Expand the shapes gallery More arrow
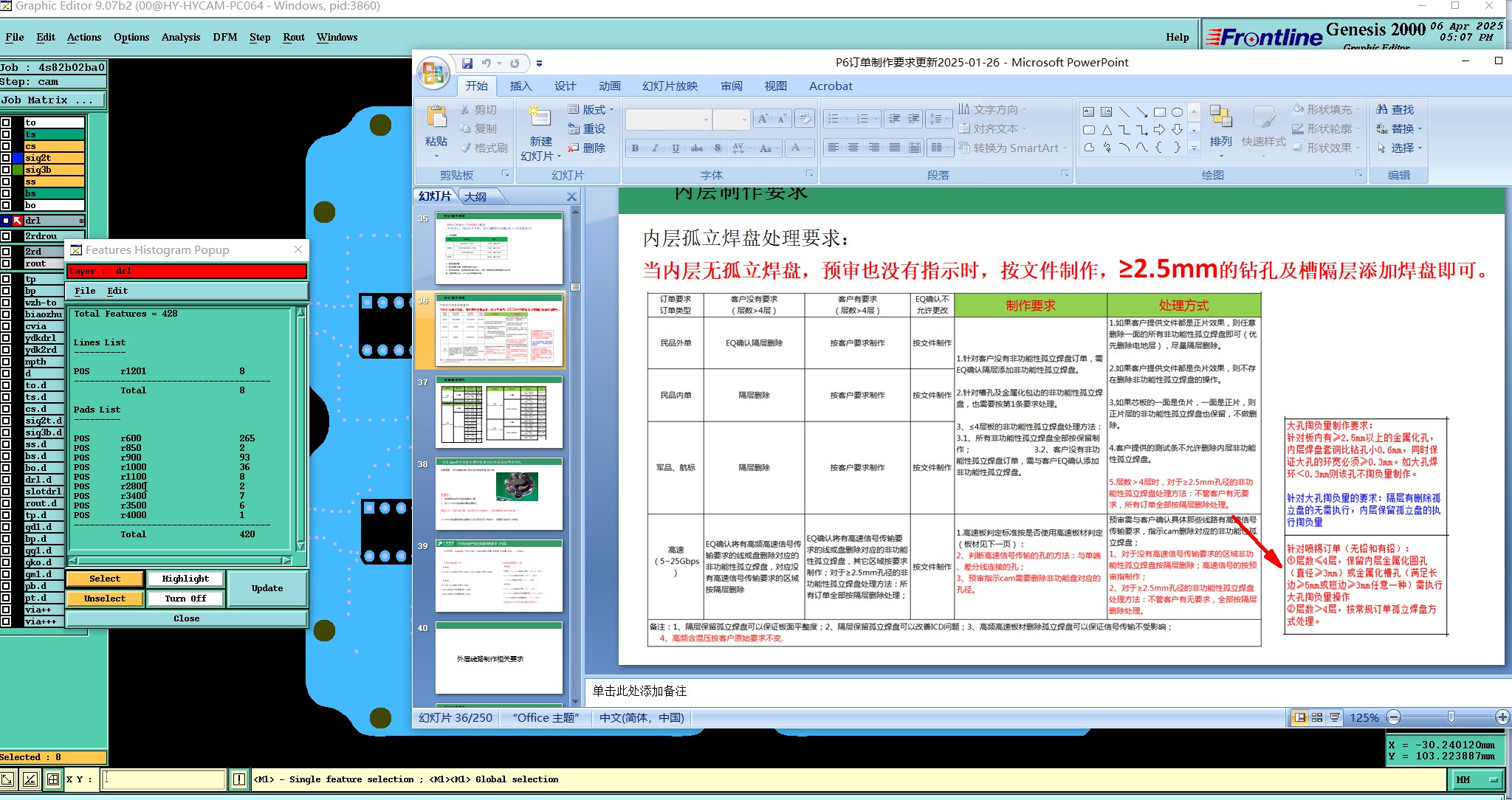The height and width of the screenshot is (800, 1512). tap(1194, 148)
